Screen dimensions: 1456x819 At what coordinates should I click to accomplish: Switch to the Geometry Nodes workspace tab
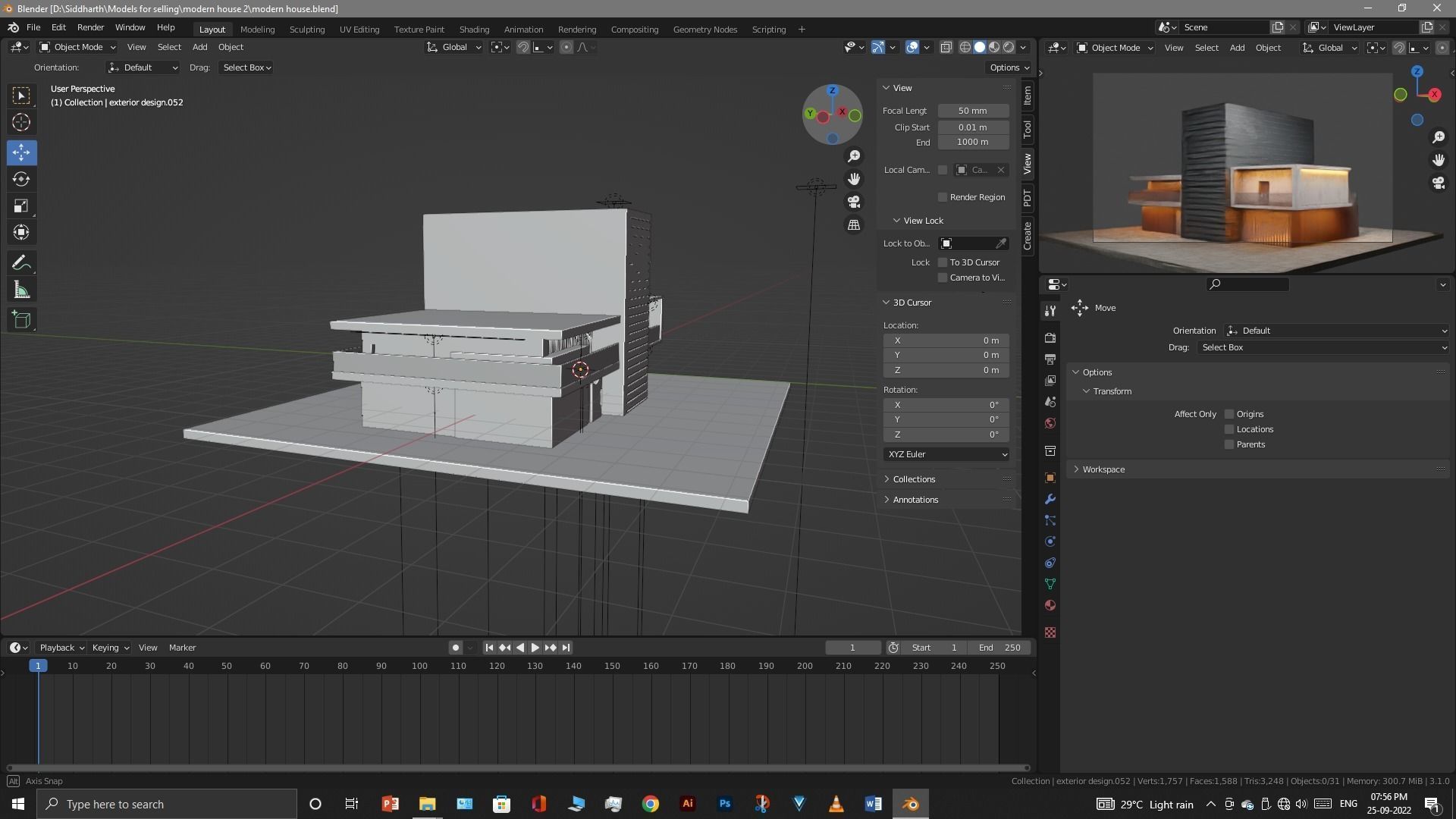(x=704, y=30)
